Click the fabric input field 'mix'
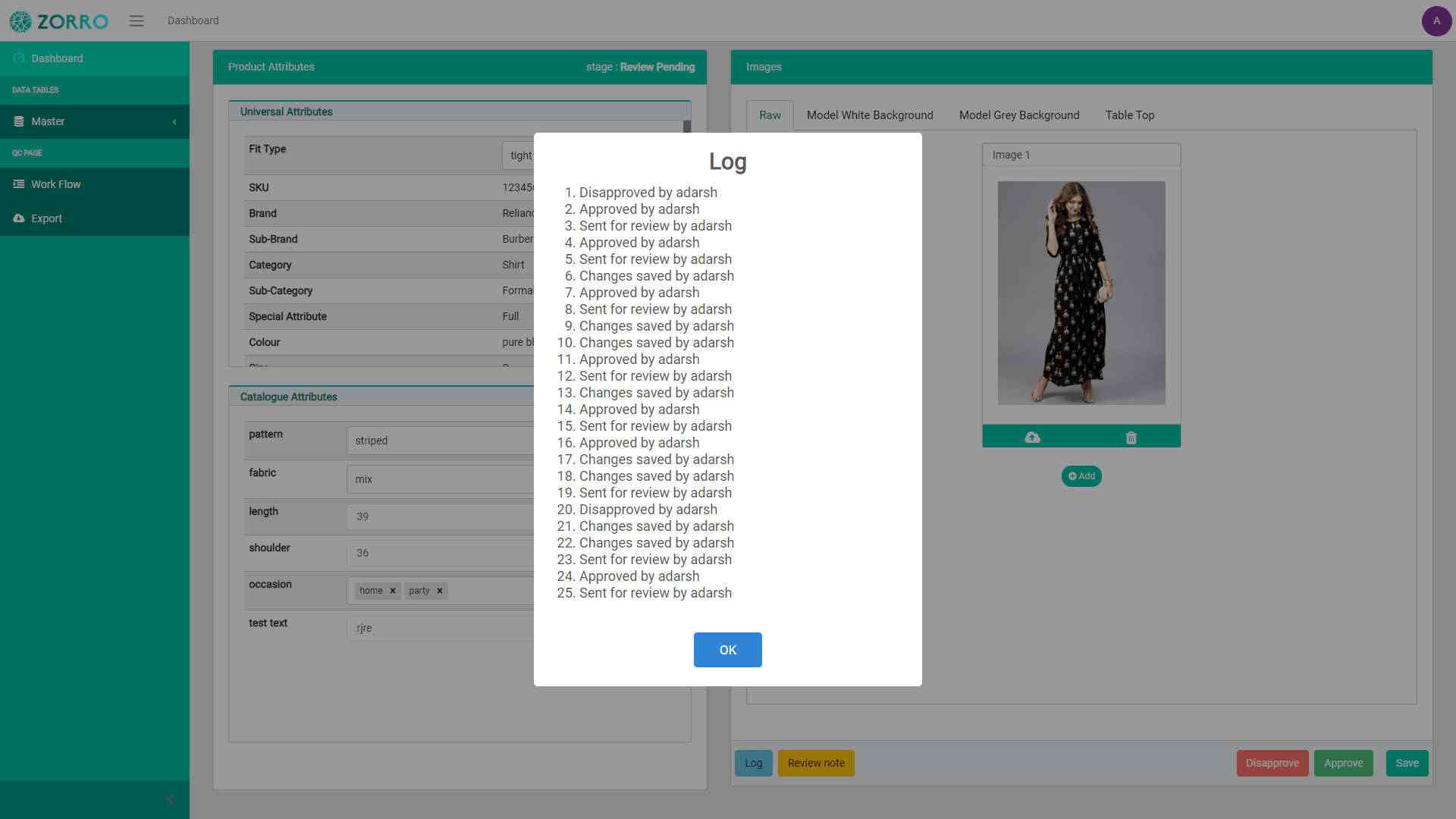The height and width of the screenshot is (819, 1456). (441, 479)
